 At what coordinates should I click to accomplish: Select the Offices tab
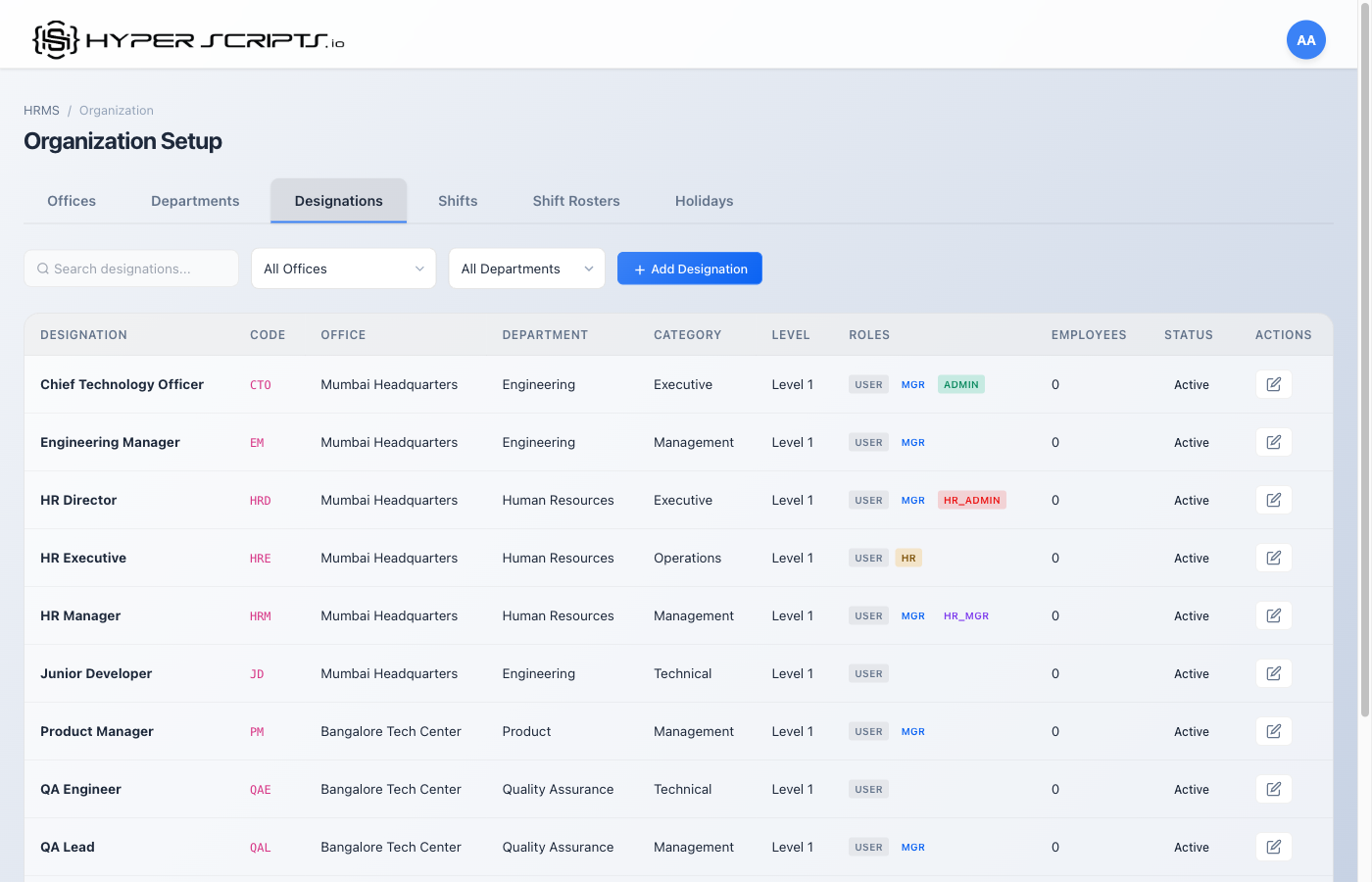coord(72,201)
